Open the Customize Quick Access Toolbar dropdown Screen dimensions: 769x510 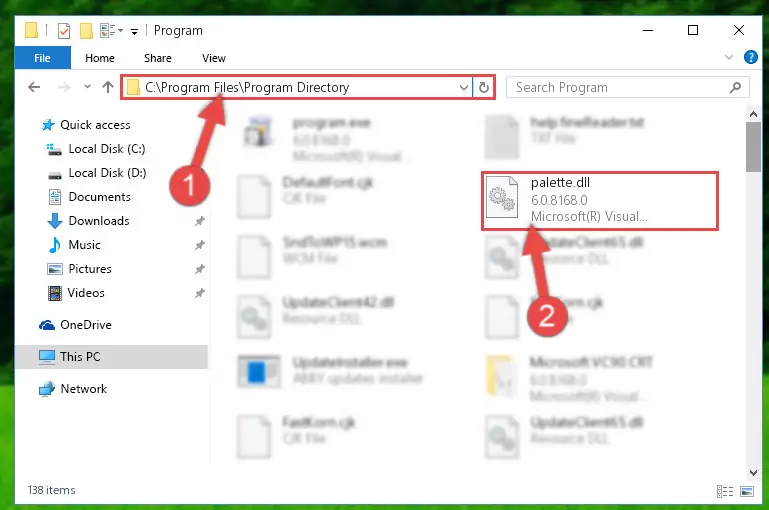(134, 32)
